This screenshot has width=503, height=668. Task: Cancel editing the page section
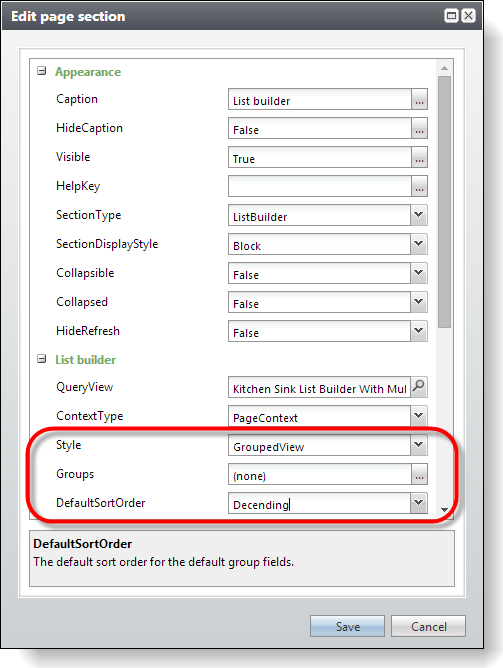tap(428, 626)
